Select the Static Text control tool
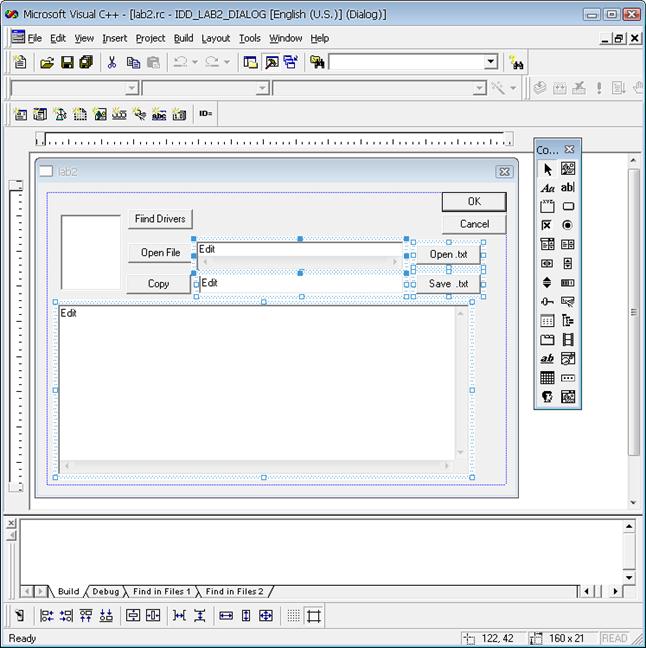This screenshot has width=646, height=648. (x=547, y=188)
